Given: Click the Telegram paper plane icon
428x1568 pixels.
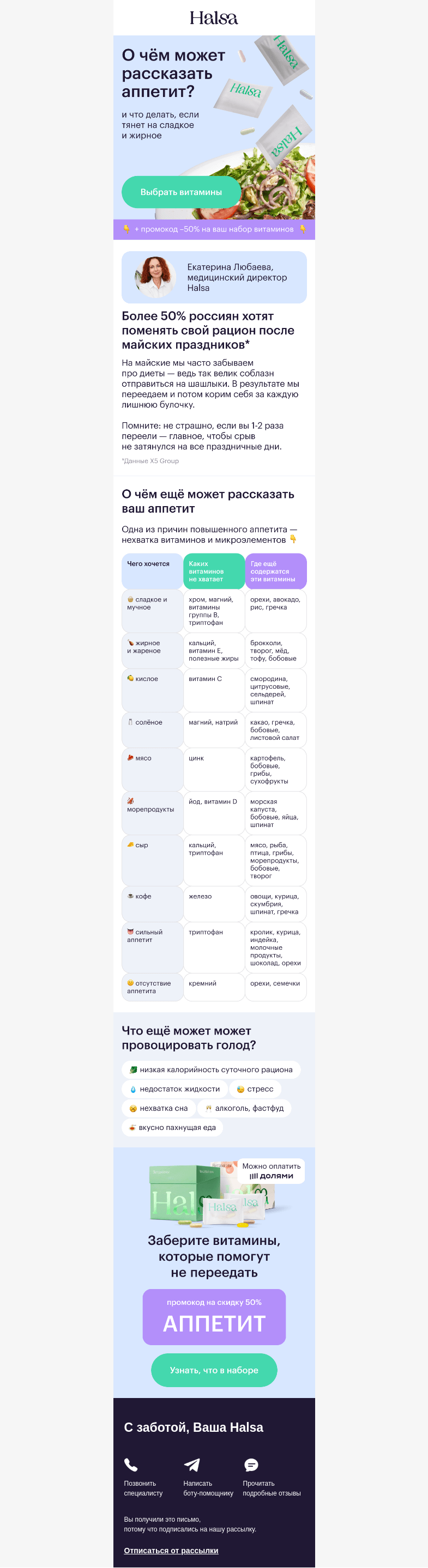Looking at the screenshot, I should tap(192, 1464).
